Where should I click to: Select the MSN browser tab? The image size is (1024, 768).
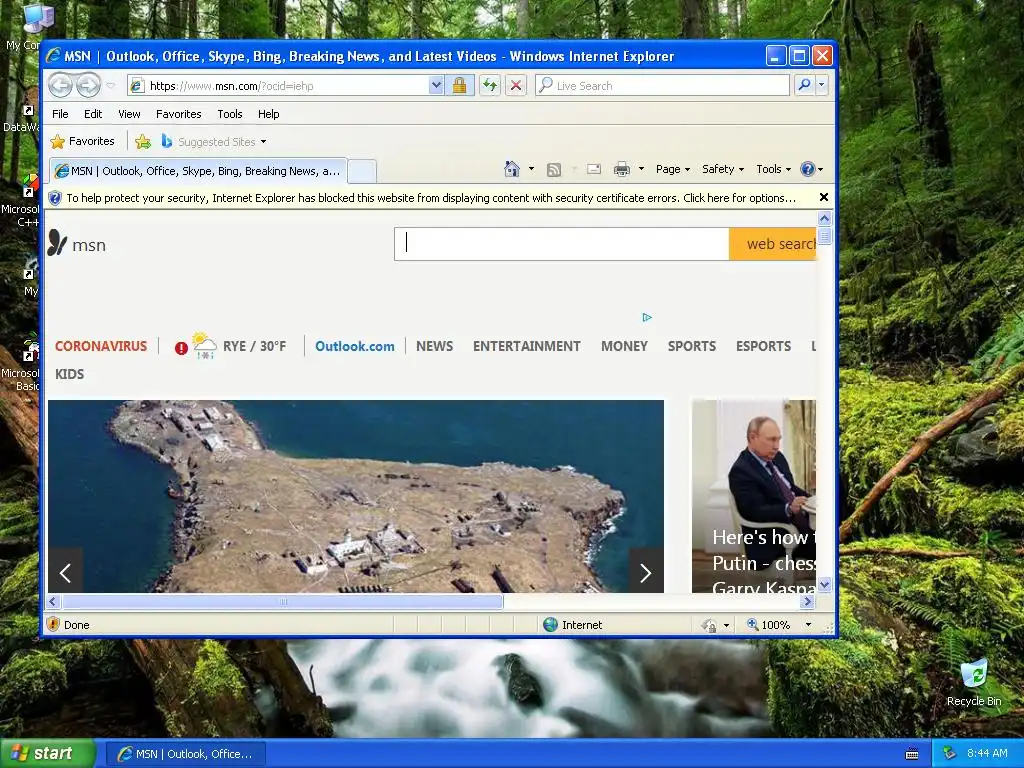199,171
